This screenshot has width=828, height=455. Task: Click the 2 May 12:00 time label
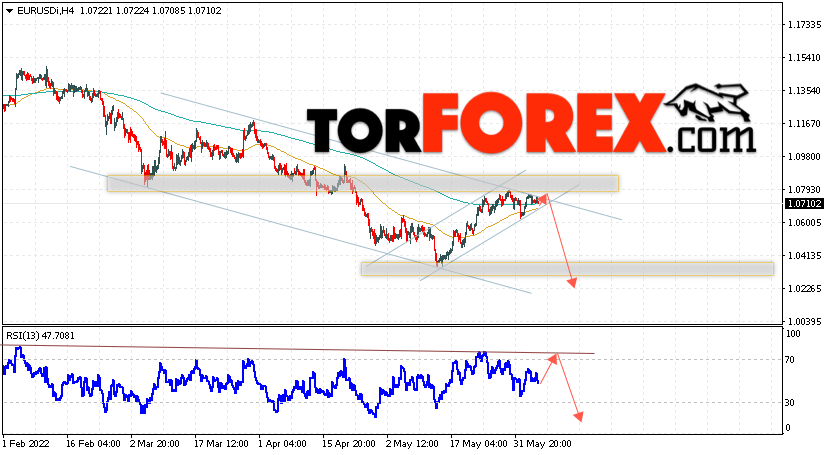point(412,444)
